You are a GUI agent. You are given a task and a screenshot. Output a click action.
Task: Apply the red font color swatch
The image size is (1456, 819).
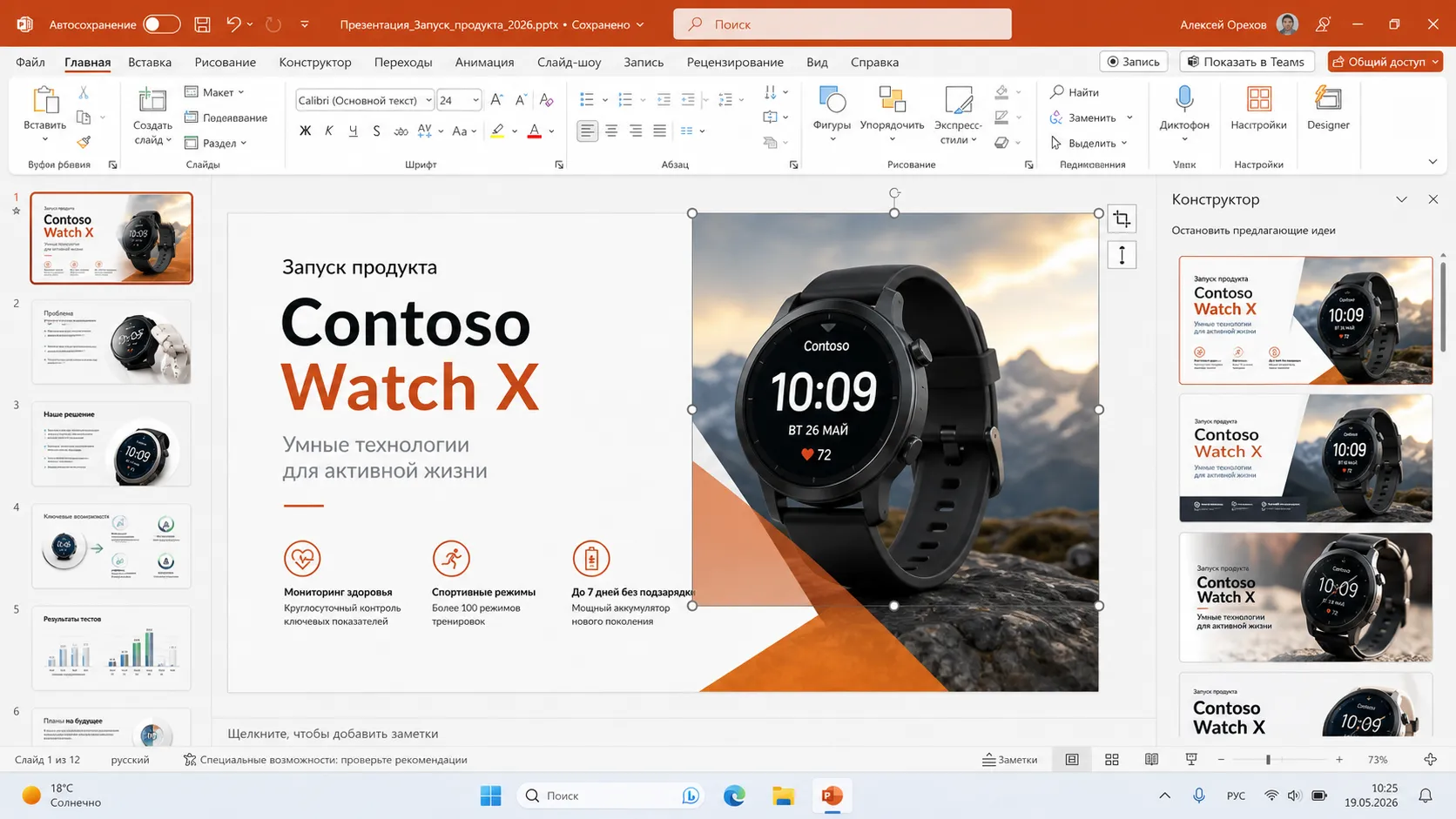[535, 131]
